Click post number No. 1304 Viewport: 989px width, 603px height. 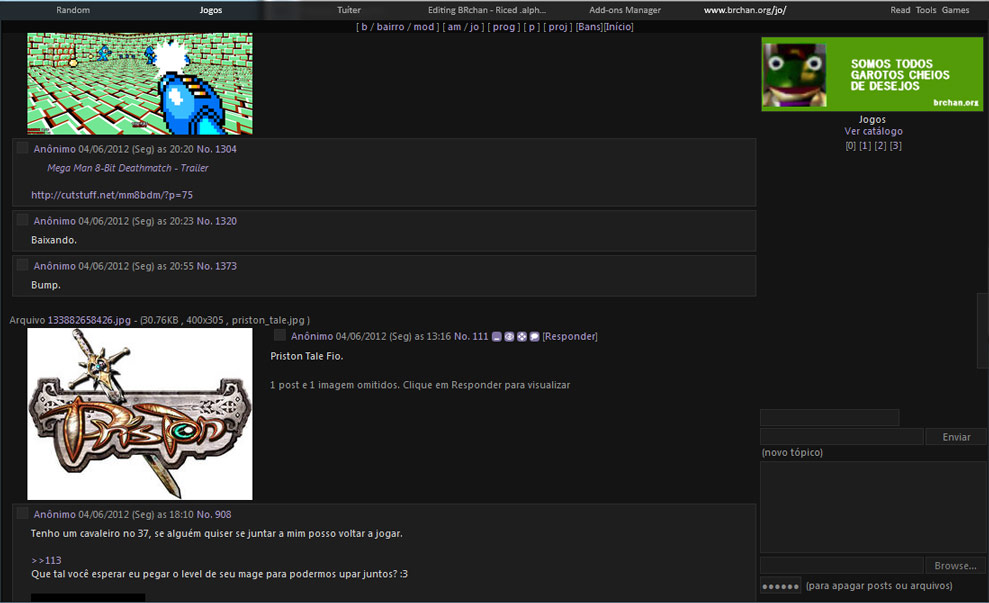coord(216,149)
